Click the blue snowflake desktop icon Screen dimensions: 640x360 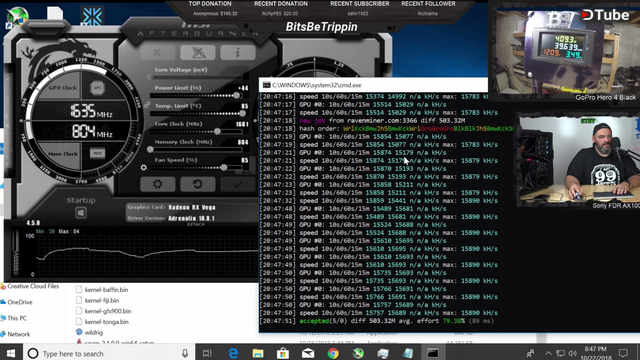coord(92,16)
